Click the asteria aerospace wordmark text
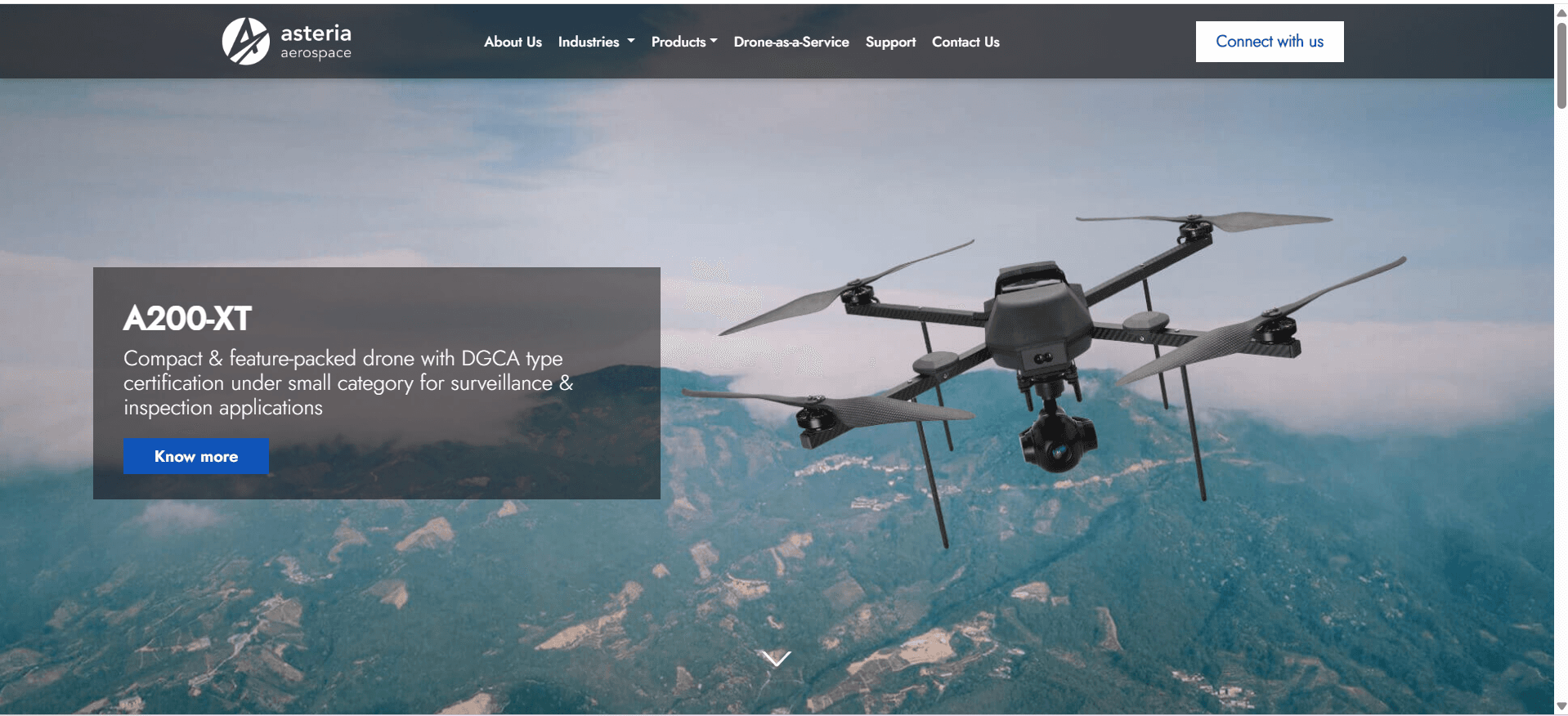1568x716 pixels. pyautogui.click(x=316, y=42)
